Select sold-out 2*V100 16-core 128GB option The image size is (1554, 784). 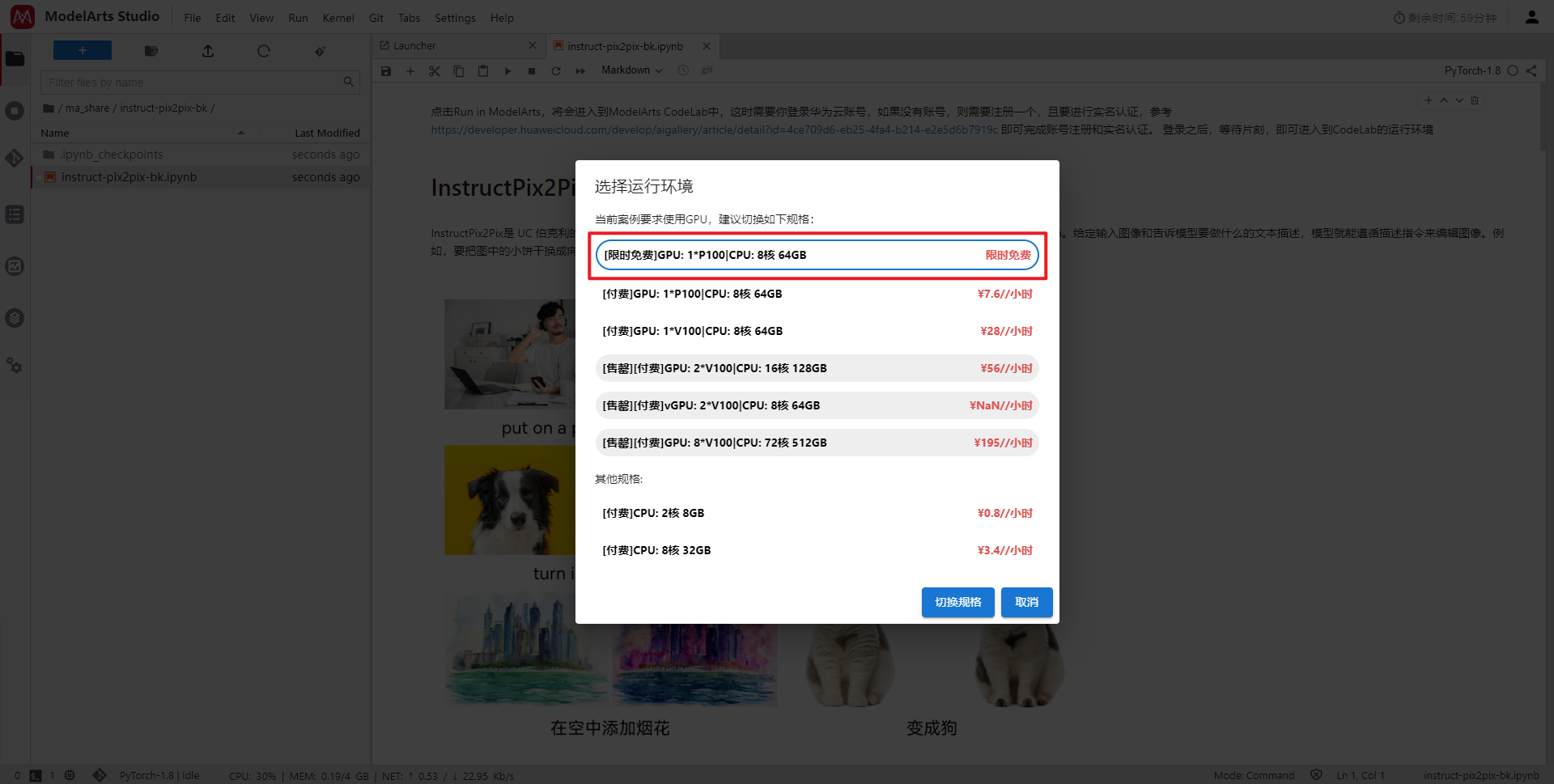(817, 368)
